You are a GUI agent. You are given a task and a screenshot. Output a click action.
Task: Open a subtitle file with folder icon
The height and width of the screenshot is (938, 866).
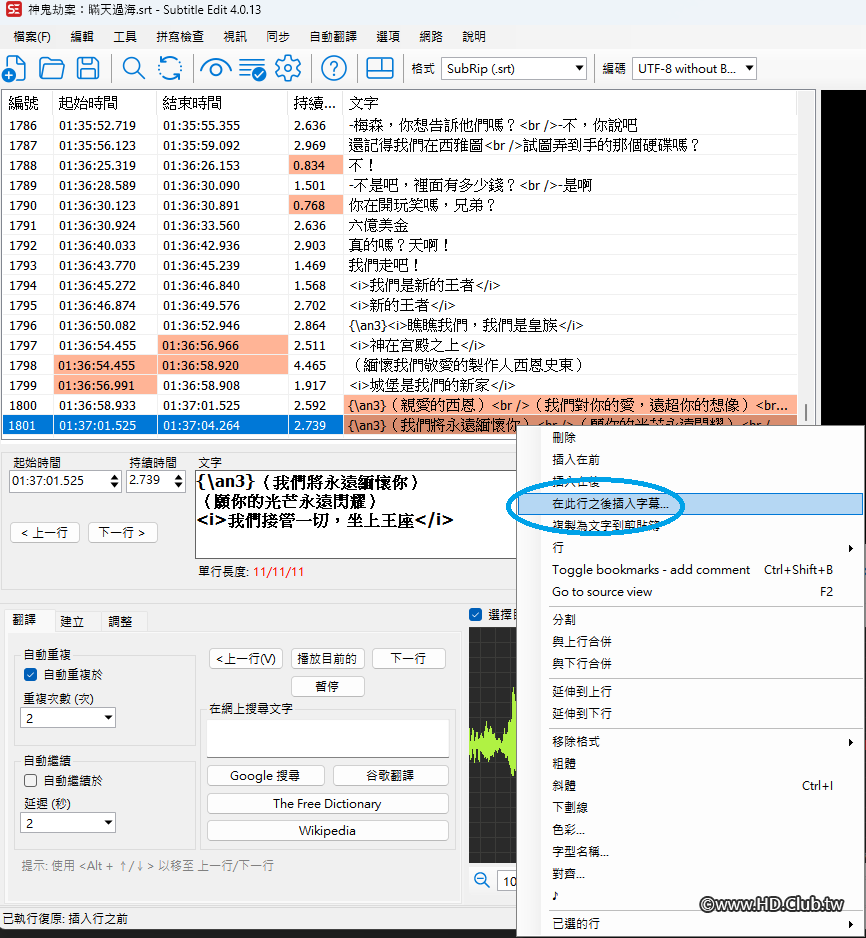pyautogui.click(x=51, y=68)
